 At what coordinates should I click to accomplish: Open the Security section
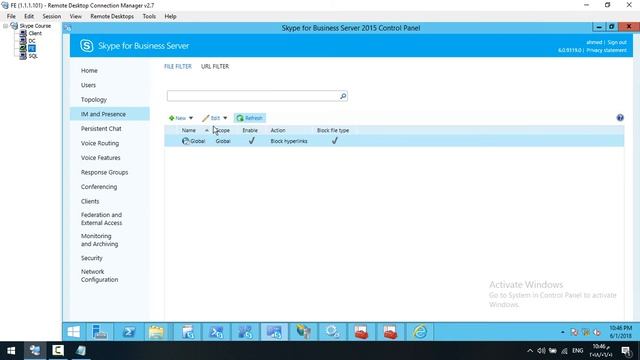pos(91,258)
